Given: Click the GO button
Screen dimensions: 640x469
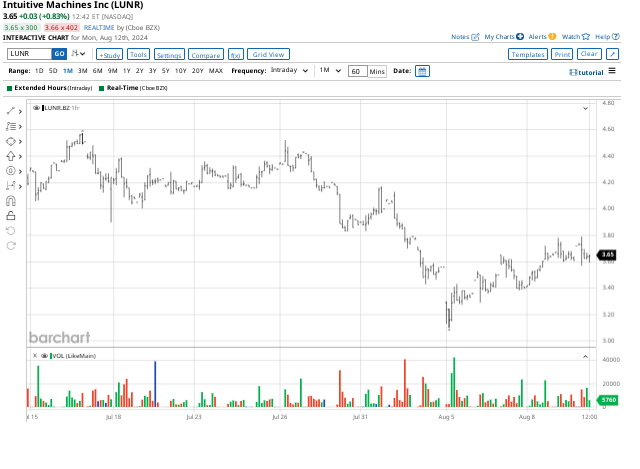Looking at the screenshot, I should (58, 54).
